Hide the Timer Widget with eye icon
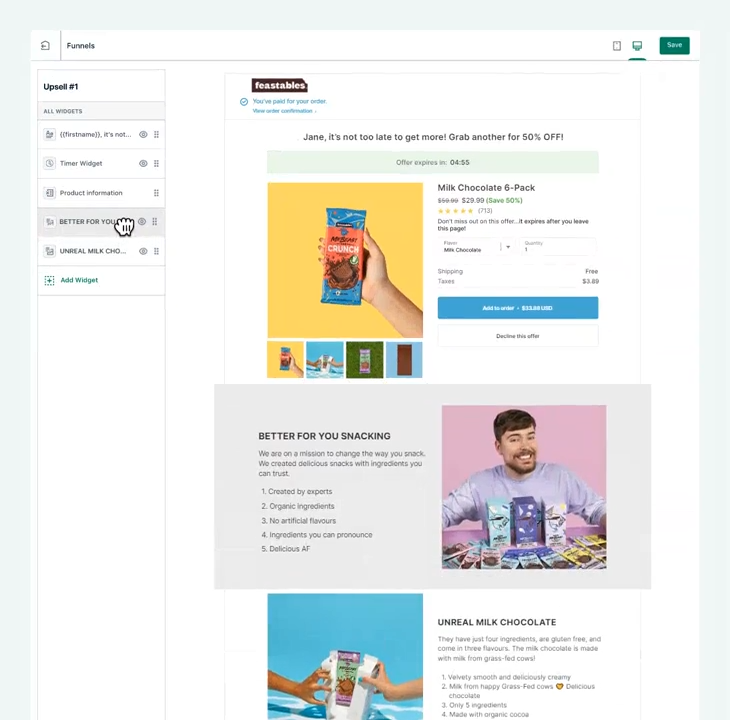This screenshot has width=730, height=720. 143,163
